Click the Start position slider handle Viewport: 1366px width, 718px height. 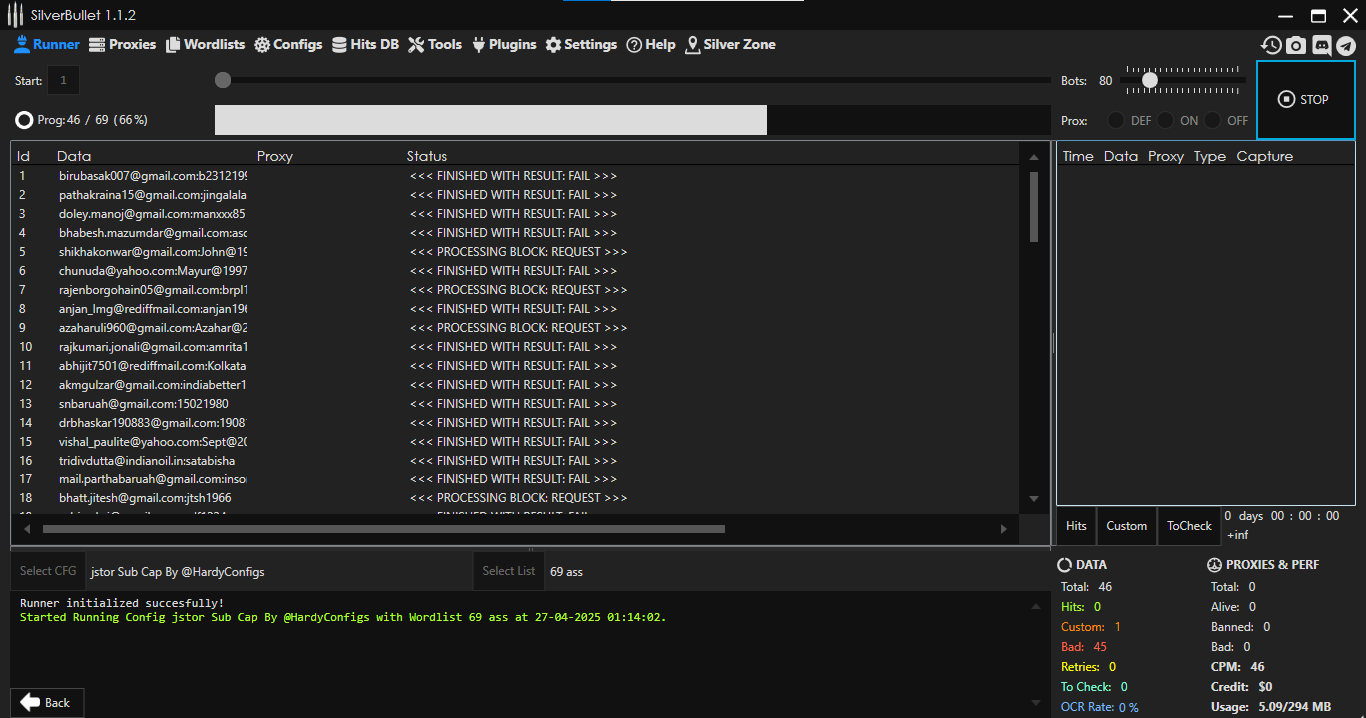point(223,80)
